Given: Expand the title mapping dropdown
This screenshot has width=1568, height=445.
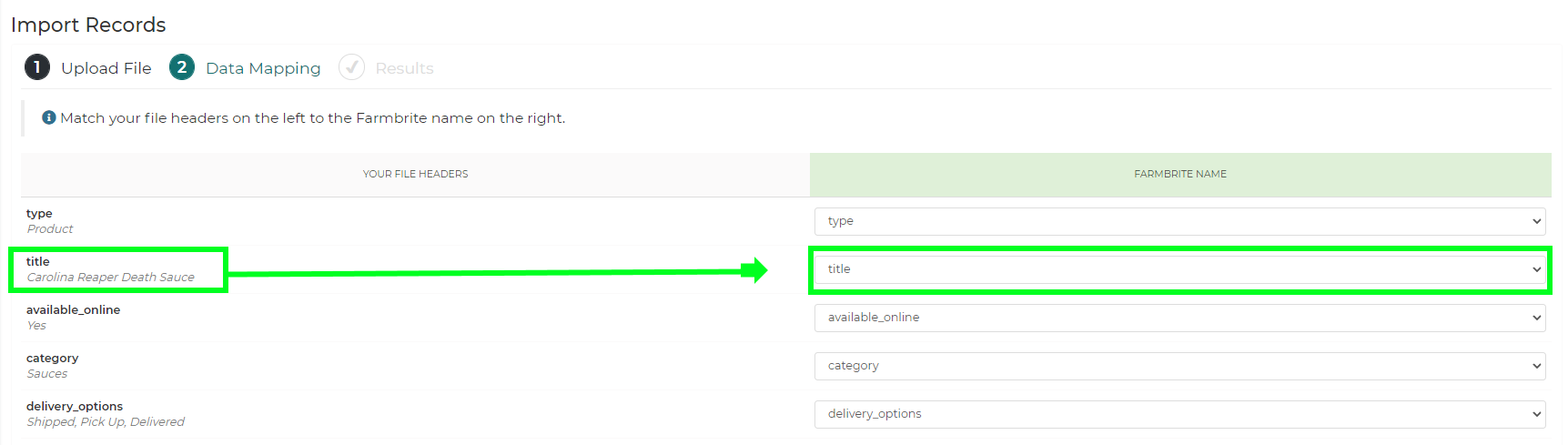Looking at the screenshot, I should pyautogui.click(x=1179, y=269).
